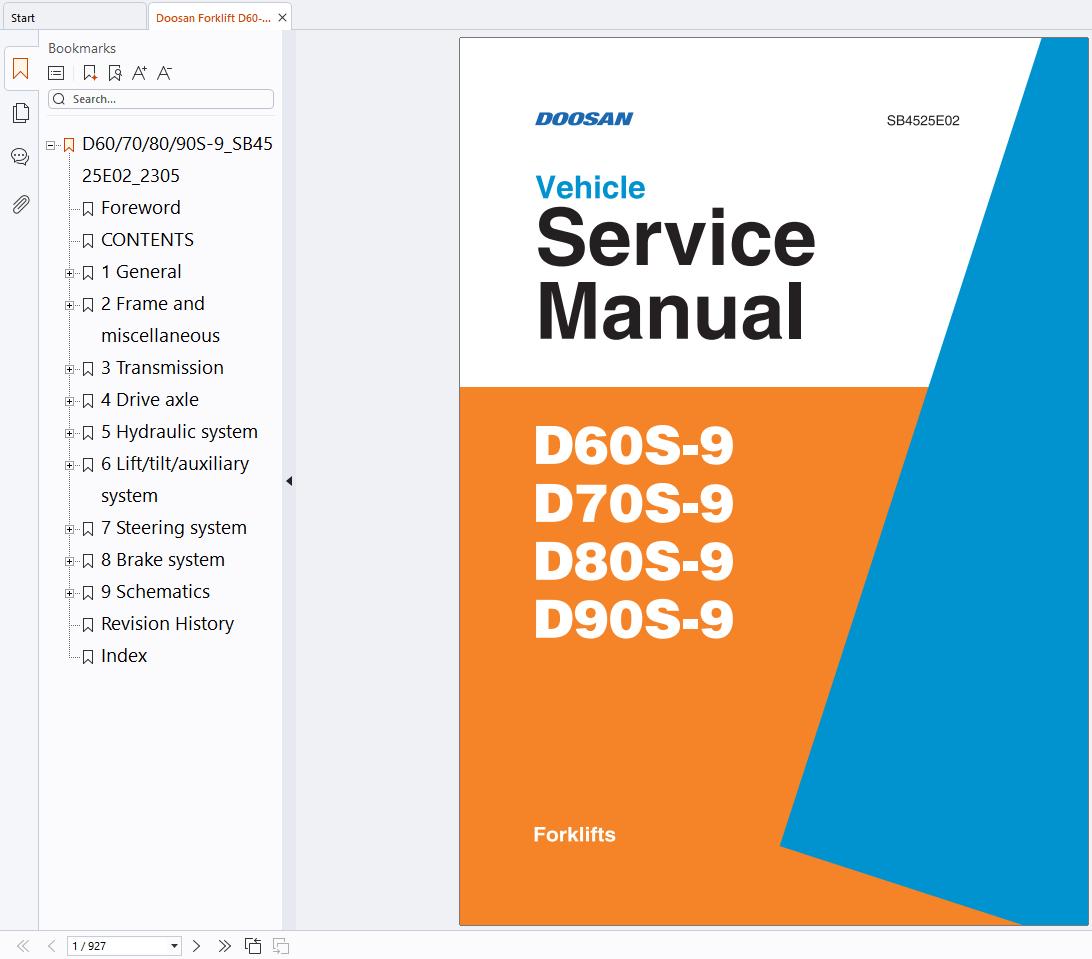Open the Foreword bookmark

[x=141, y=208]
